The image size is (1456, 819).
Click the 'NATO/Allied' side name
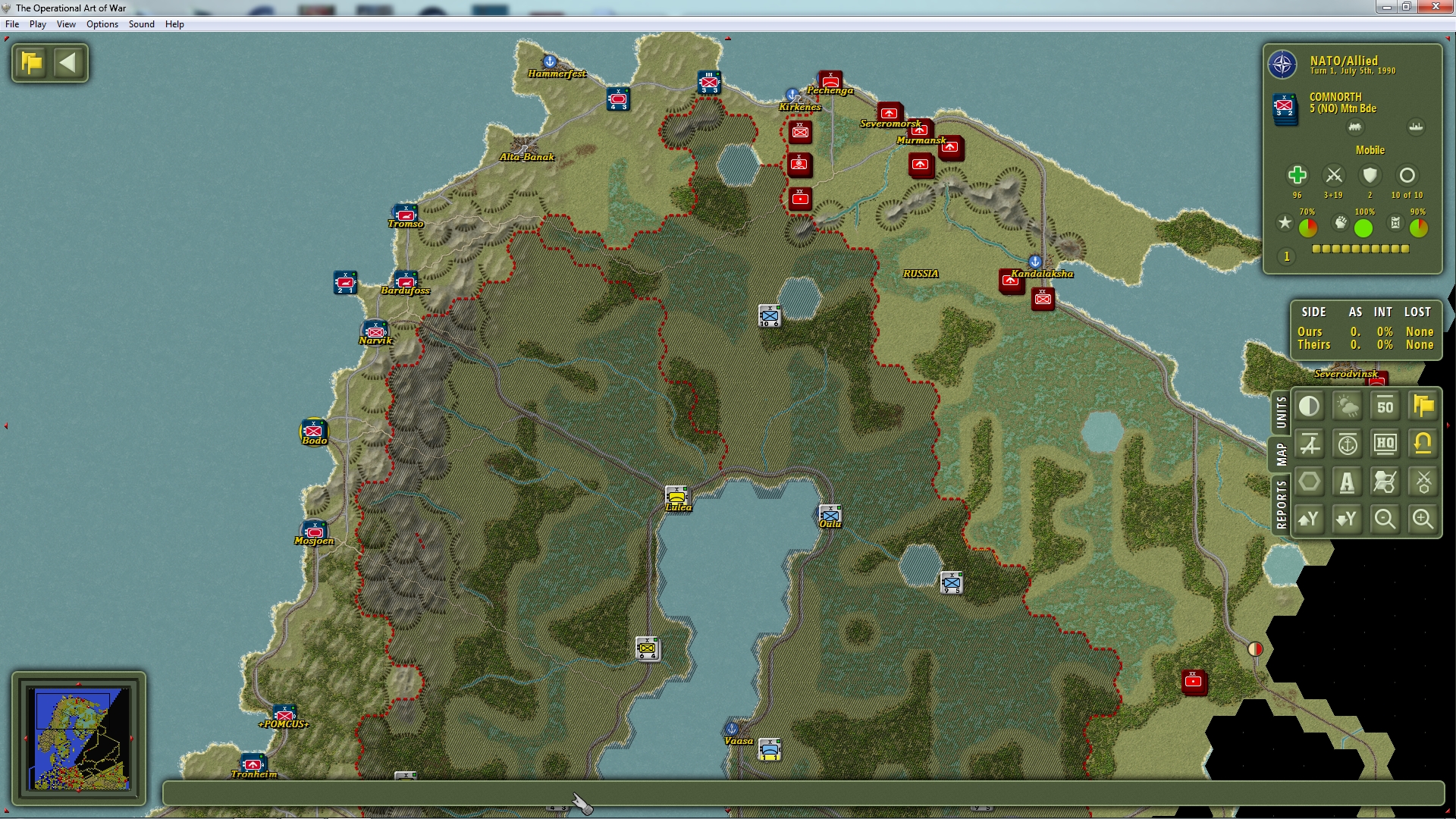(x=1344, y=61)
